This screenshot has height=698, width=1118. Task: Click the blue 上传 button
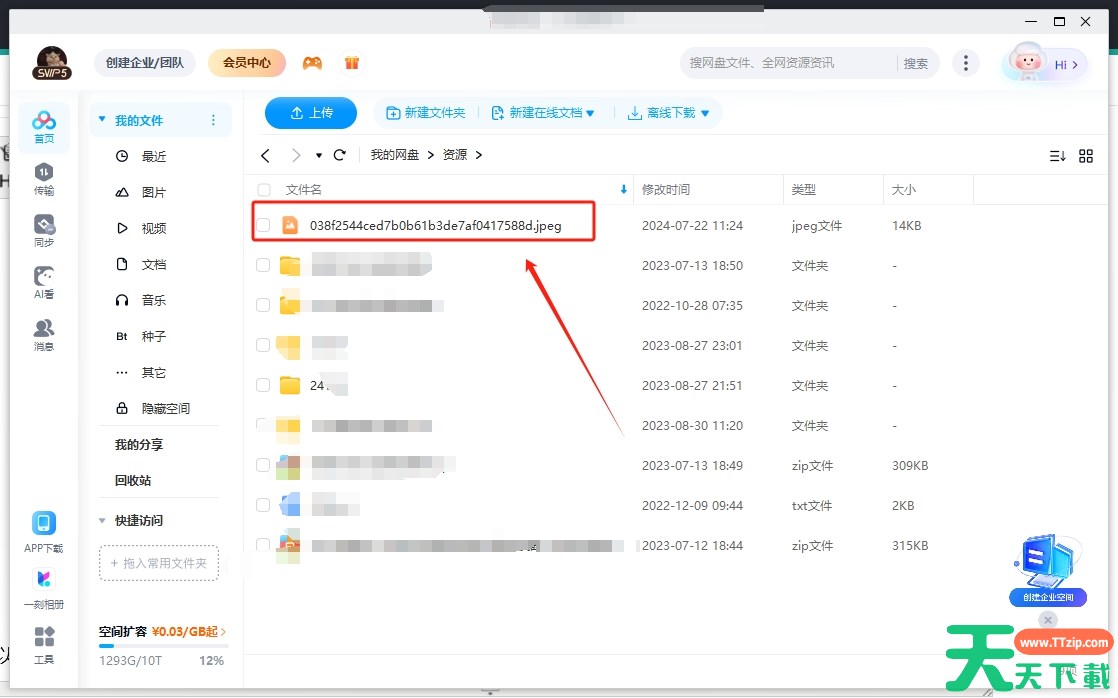click(310, 113)
